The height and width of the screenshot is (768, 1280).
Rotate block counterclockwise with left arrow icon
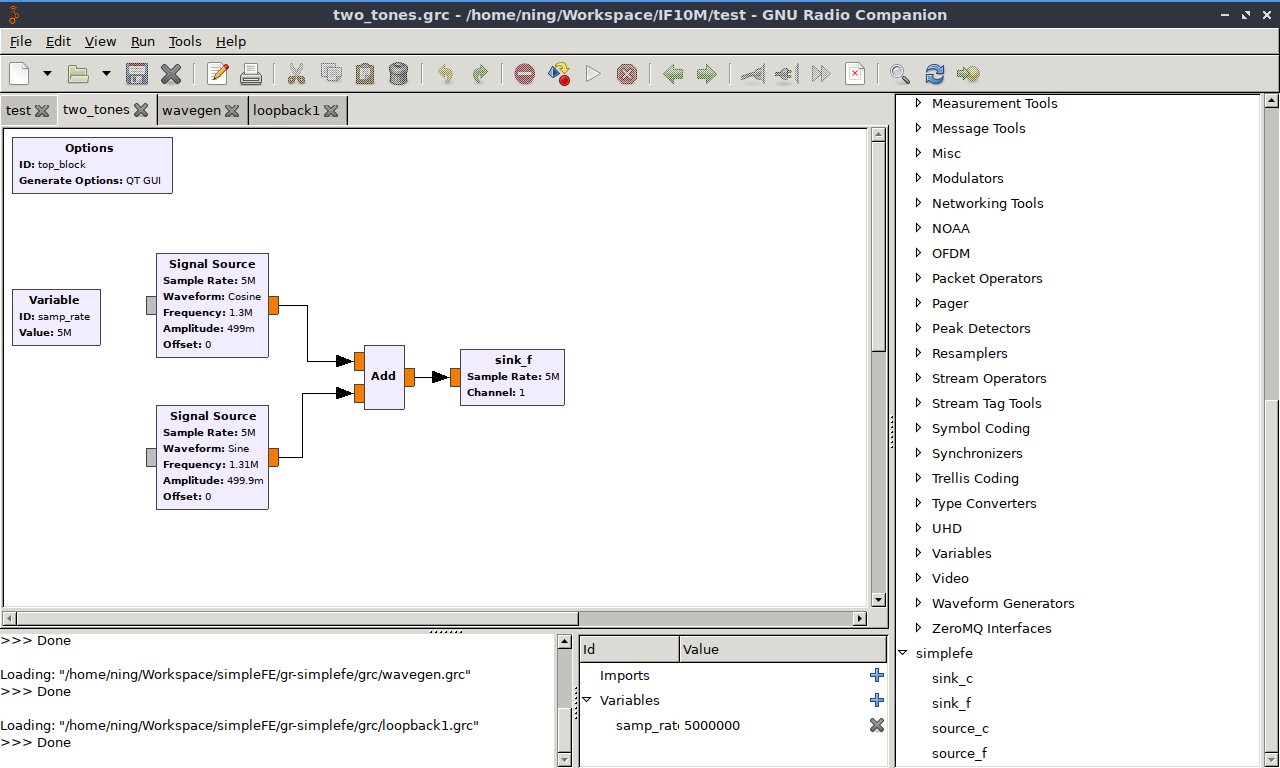click(x=673, y=73)
